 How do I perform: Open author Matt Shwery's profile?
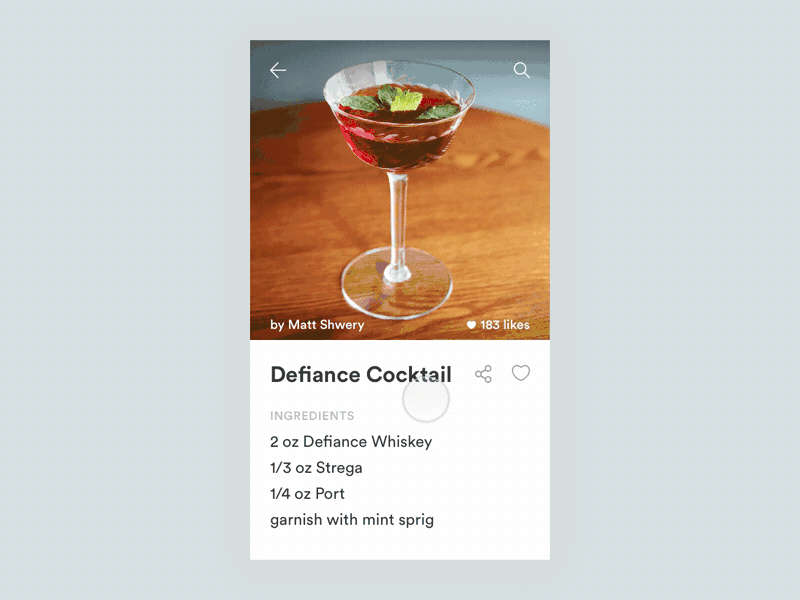pos(317,325)
